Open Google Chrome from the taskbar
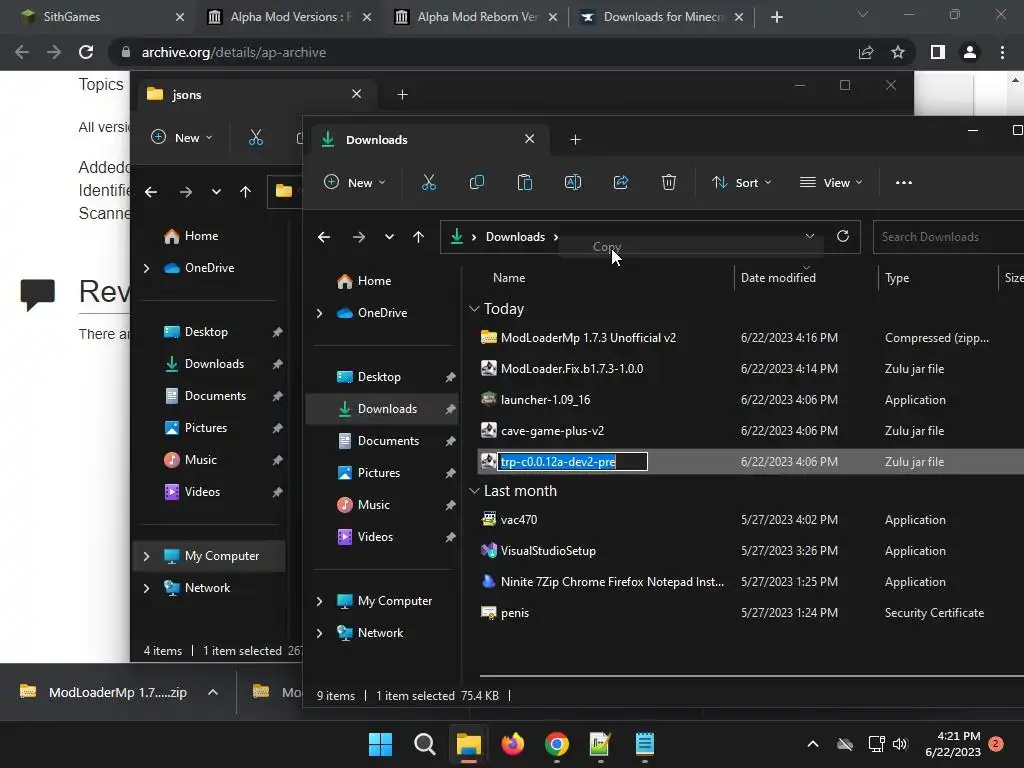 [557, 744]
